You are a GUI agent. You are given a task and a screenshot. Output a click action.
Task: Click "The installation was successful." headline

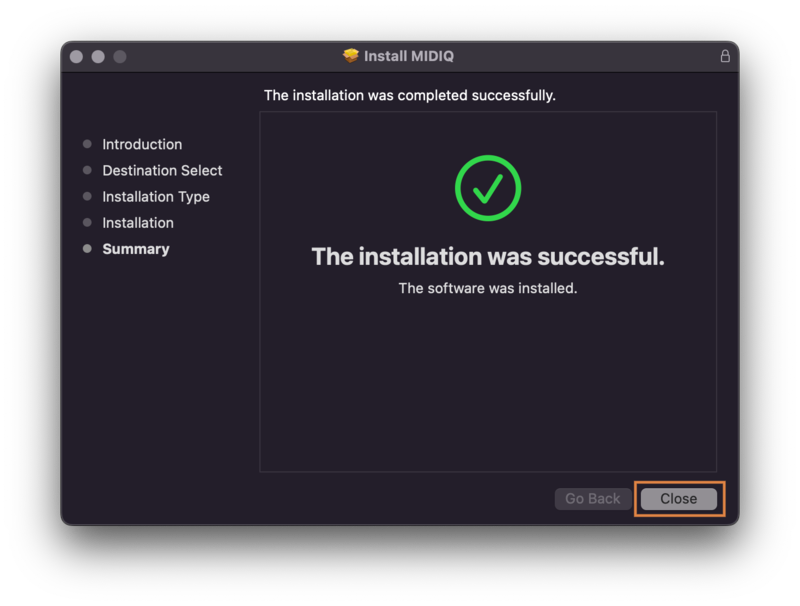click(488, 256)
